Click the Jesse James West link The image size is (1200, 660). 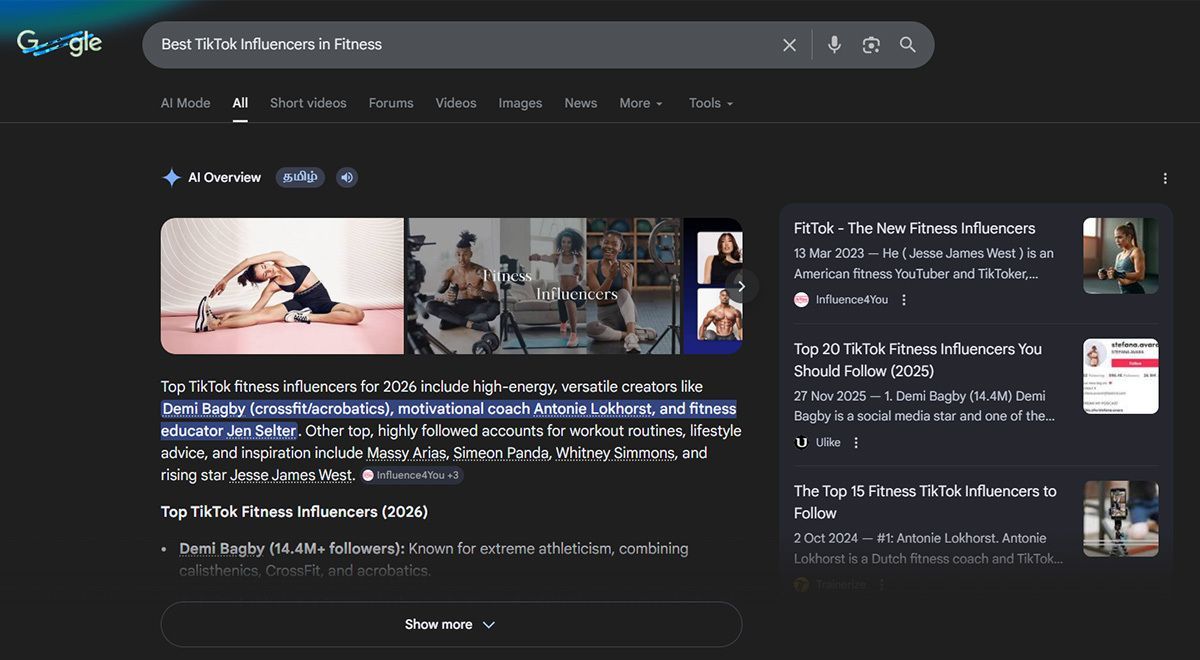click(x=291, y=475)
